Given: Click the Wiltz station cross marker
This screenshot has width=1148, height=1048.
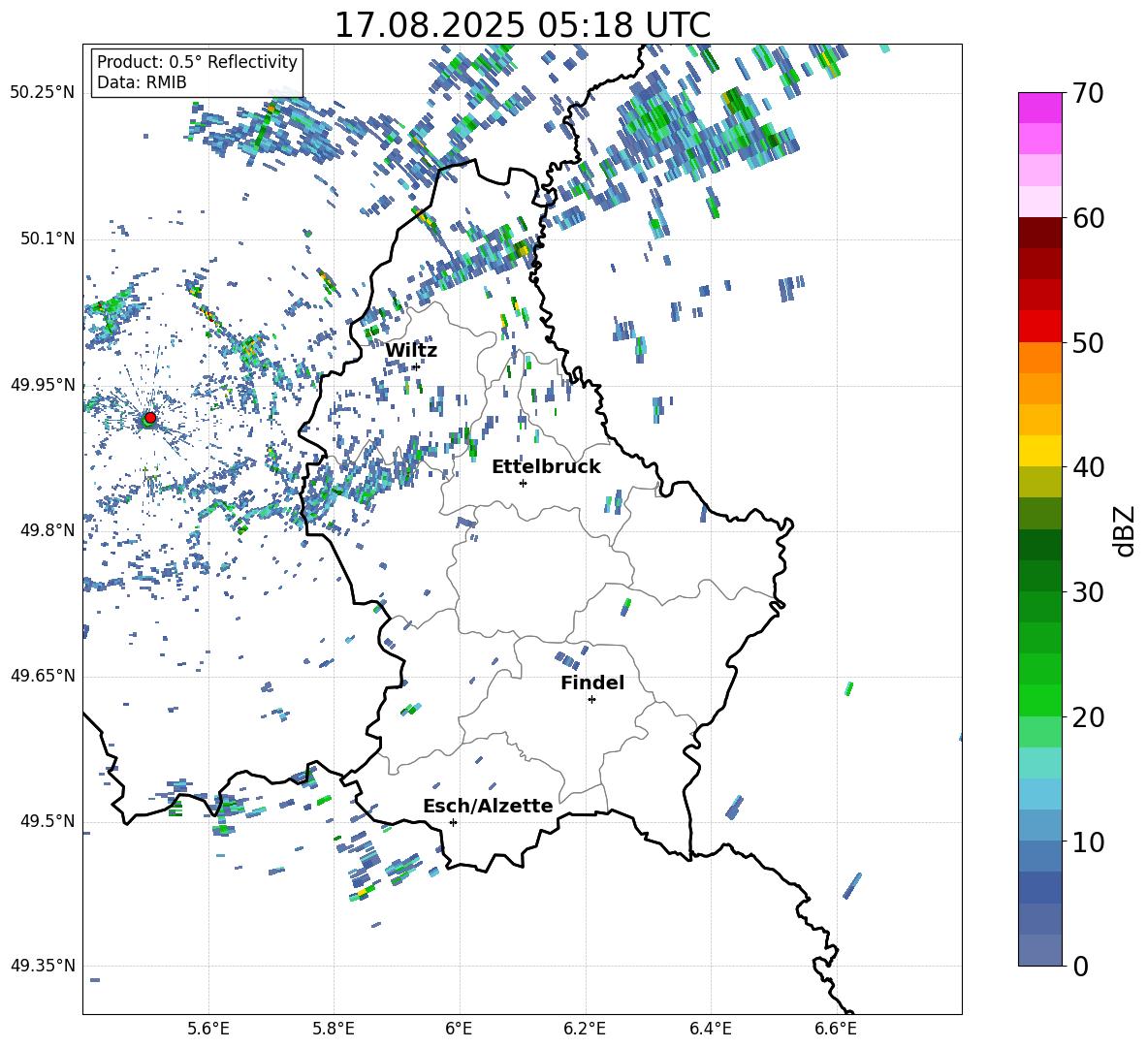Looking at the screenshot, I should (x=416, y=366).
